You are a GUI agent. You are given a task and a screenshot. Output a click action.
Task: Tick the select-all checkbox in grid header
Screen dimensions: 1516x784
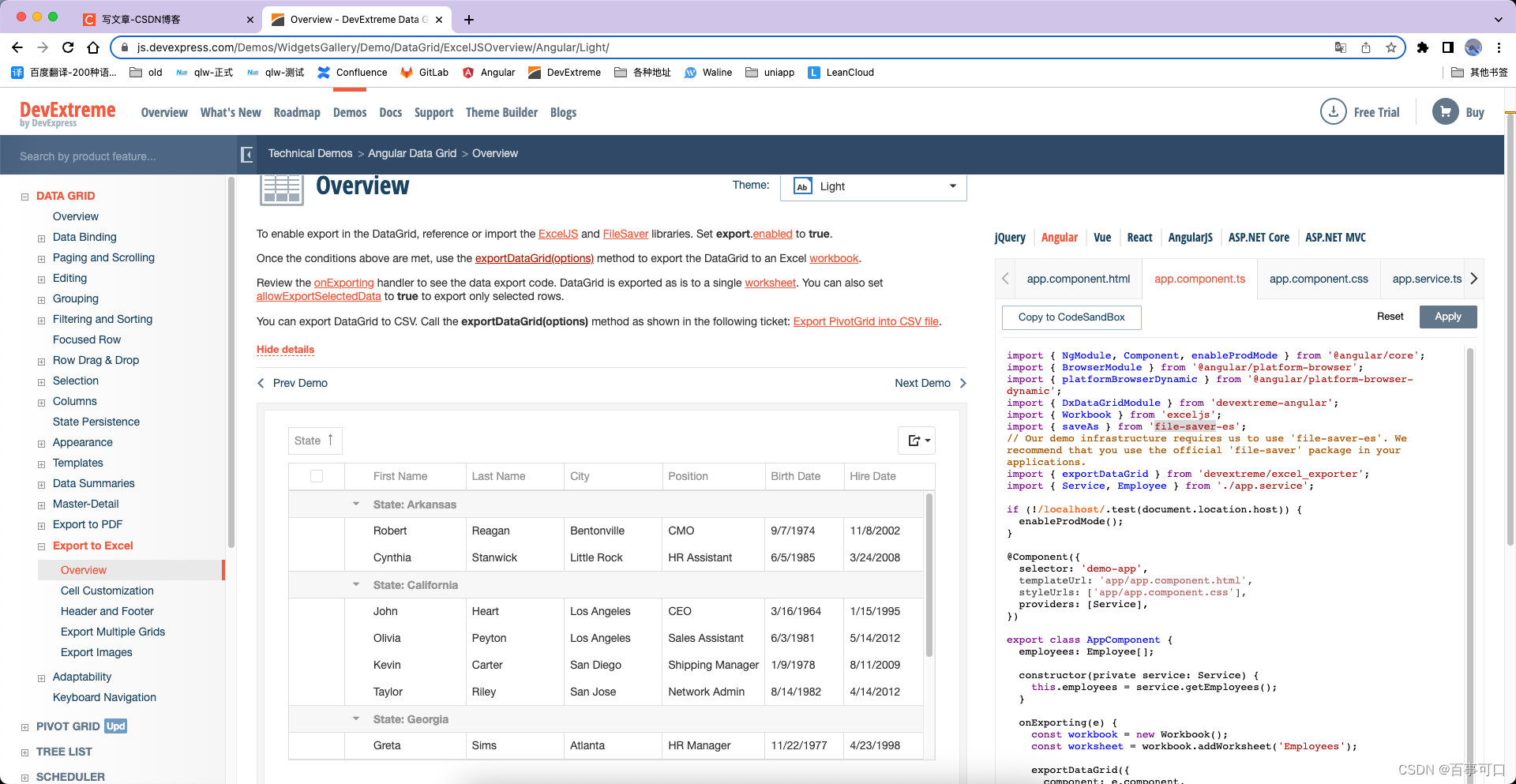click(x=317, y=476)
